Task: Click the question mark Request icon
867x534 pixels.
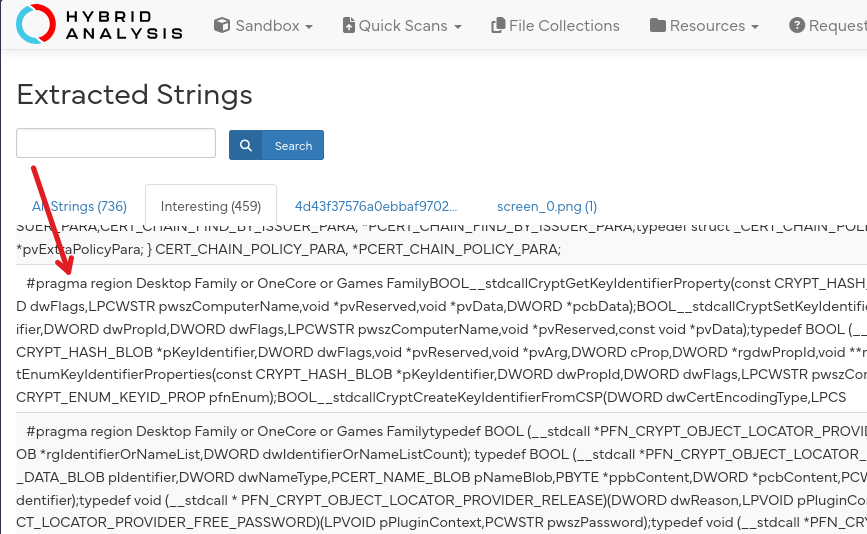Action: [796, 26]
